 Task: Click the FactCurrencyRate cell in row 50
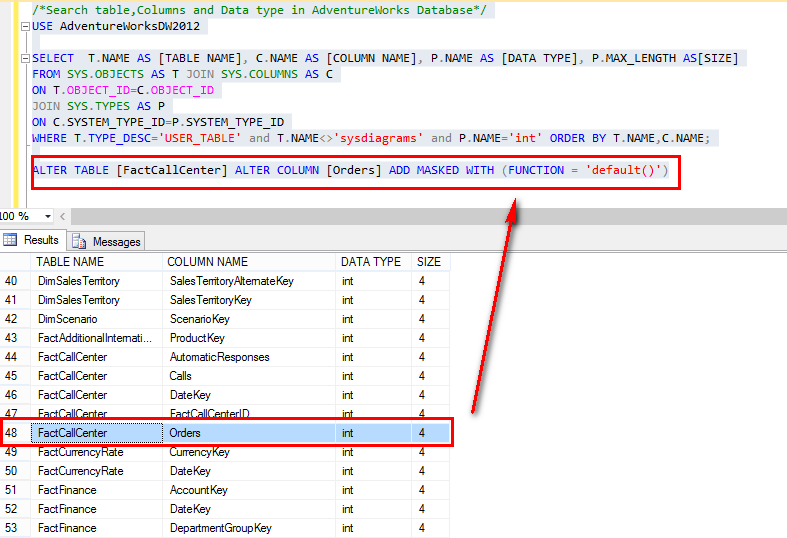pyautogui.click(x=97, y=471)
